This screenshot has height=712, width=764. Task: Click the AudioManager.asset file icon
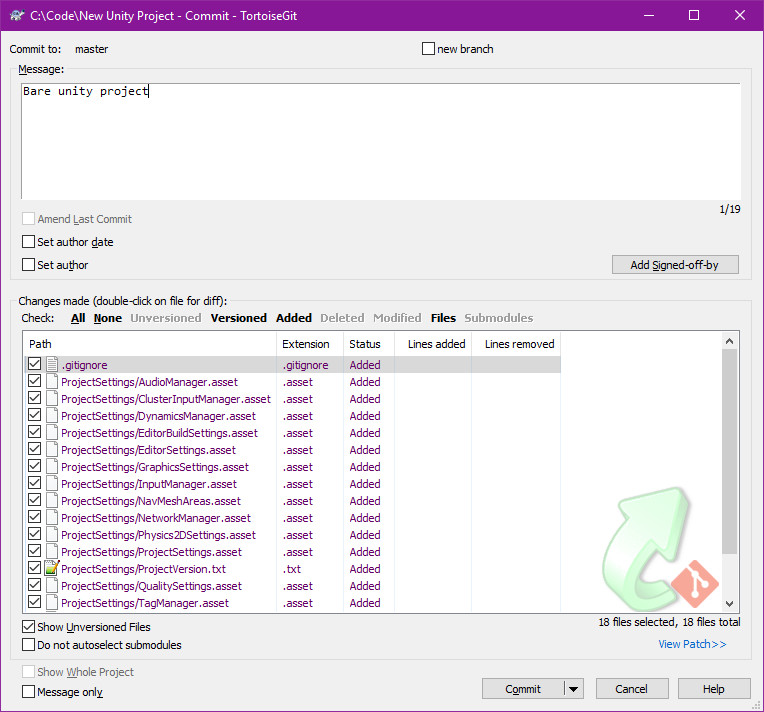[x=52, y=382]
